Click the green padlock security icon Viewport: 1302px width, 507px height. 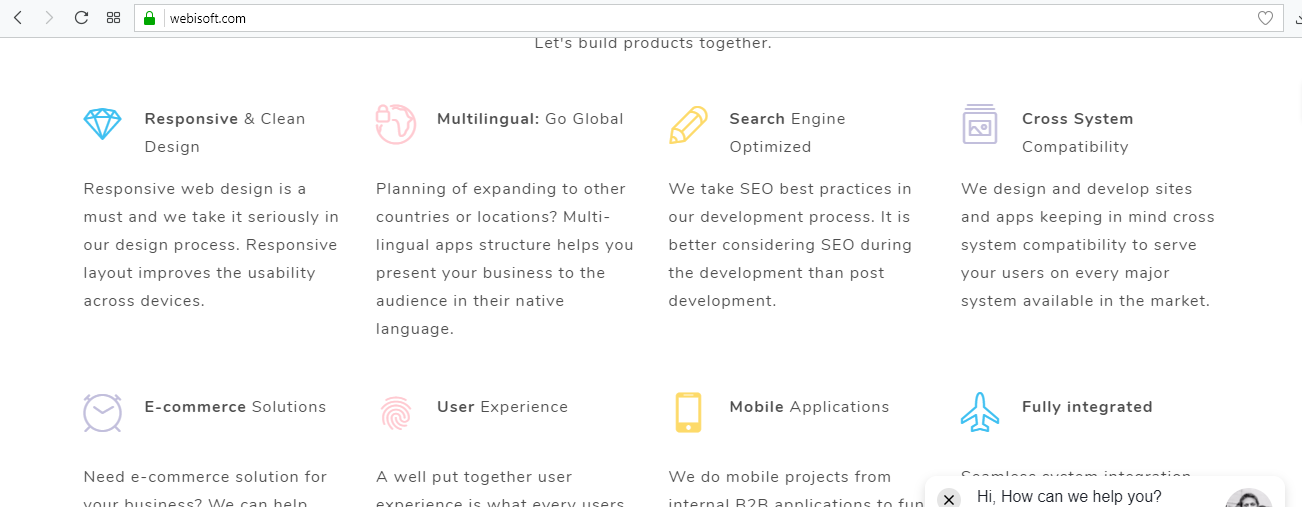[150, 18]
